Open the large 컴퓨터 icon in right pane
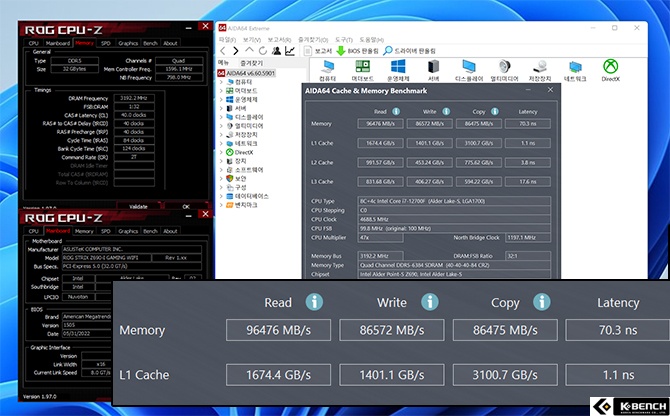The image size is (670, 416). (328, 71)
